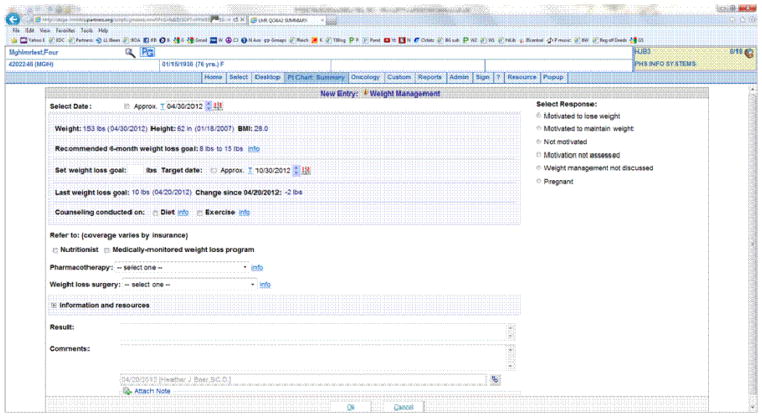Click the Cancel button
762x417 pixels.
403,407
